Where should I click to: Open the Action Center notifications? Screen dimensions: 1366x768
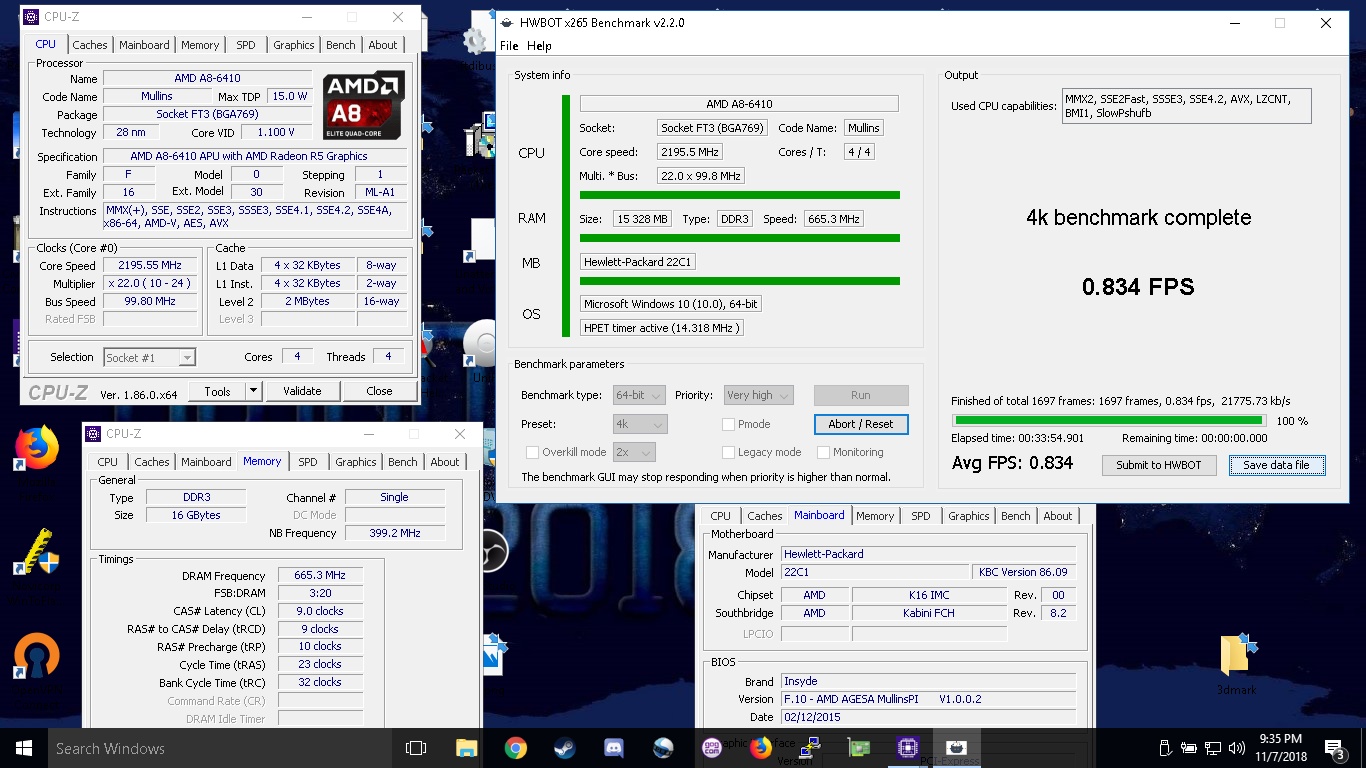tap(1335, 748)
